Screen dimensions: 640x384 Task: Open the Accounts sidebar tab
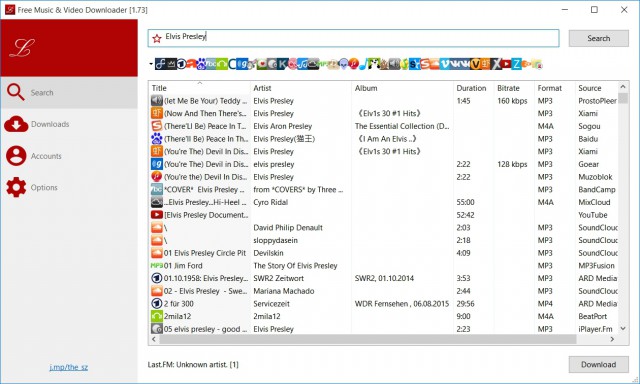(69, 156)
